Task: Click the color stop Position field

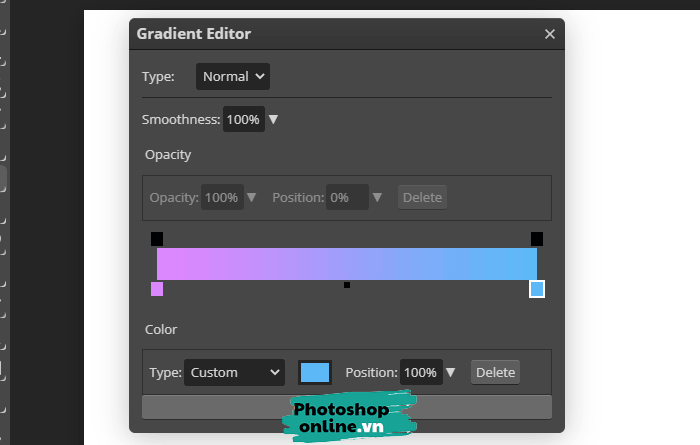Action: (x=421, y=373)
